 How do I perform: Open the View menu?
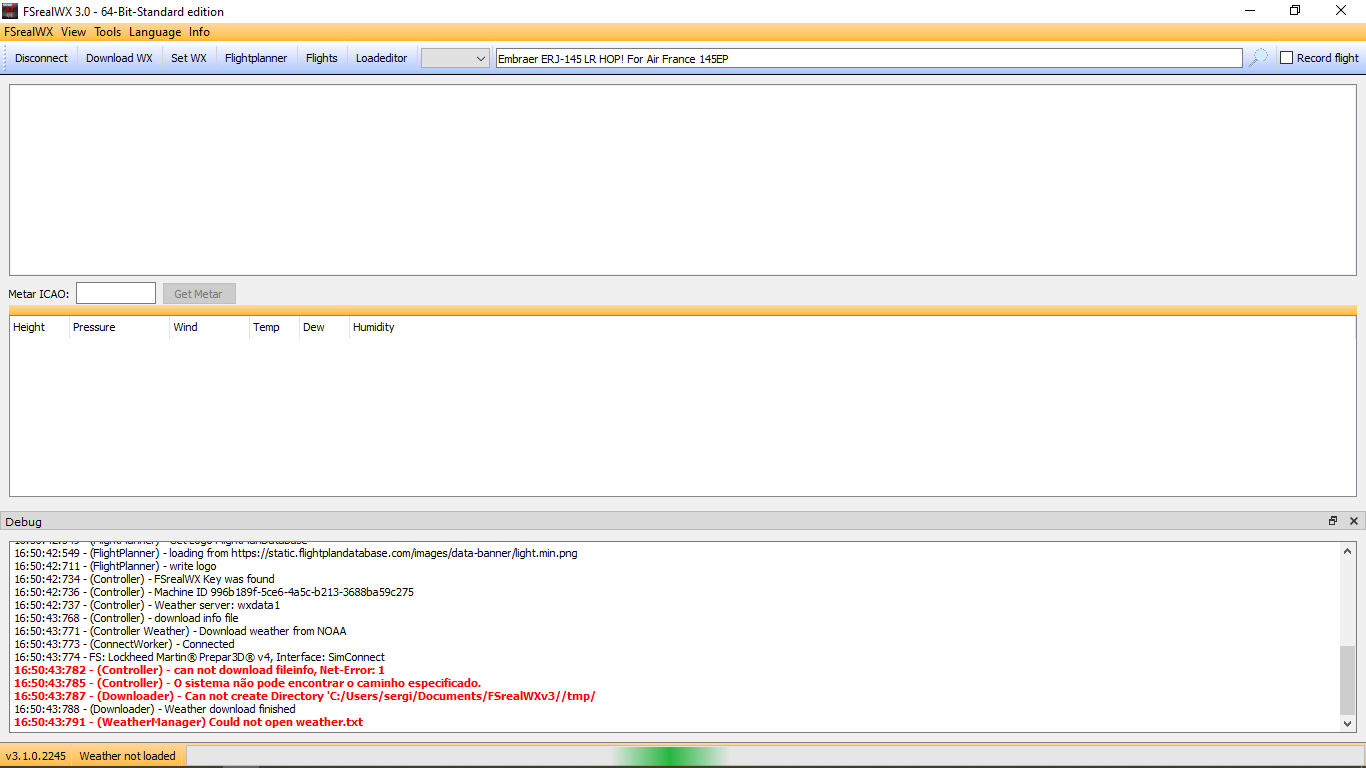tap(73, 32)
